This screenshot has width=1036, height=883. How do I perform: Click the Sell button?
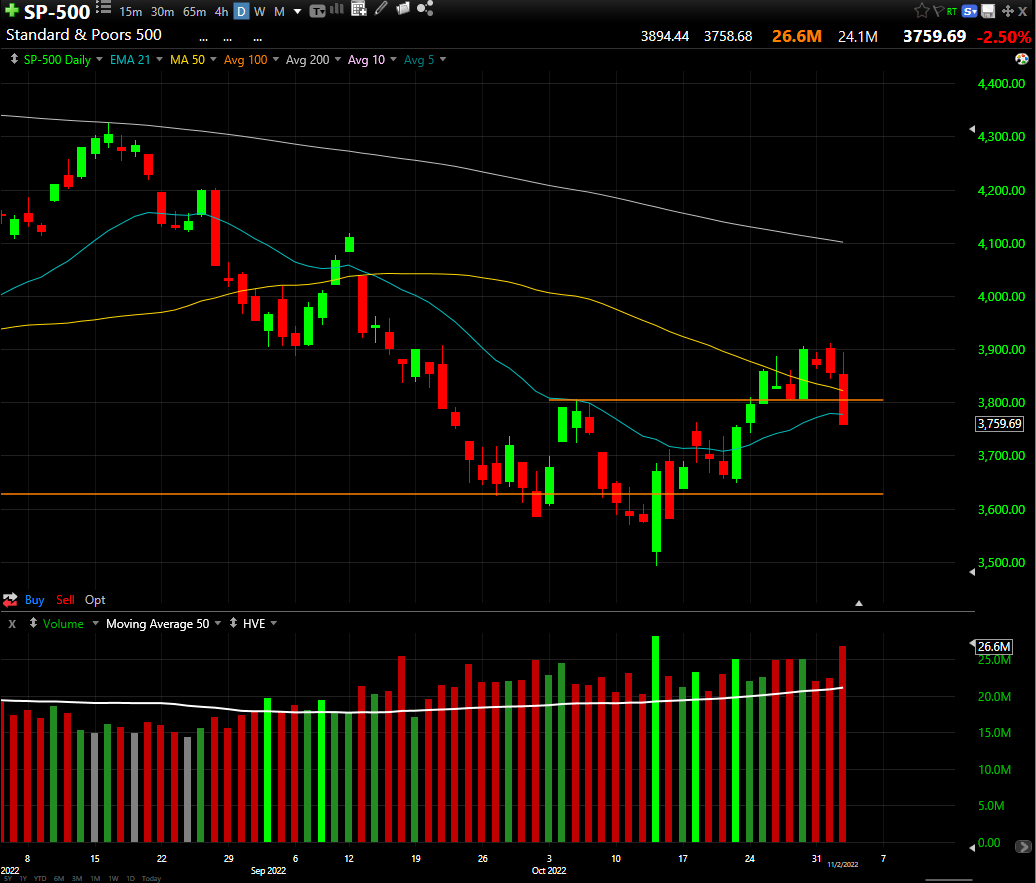(65, 599)
